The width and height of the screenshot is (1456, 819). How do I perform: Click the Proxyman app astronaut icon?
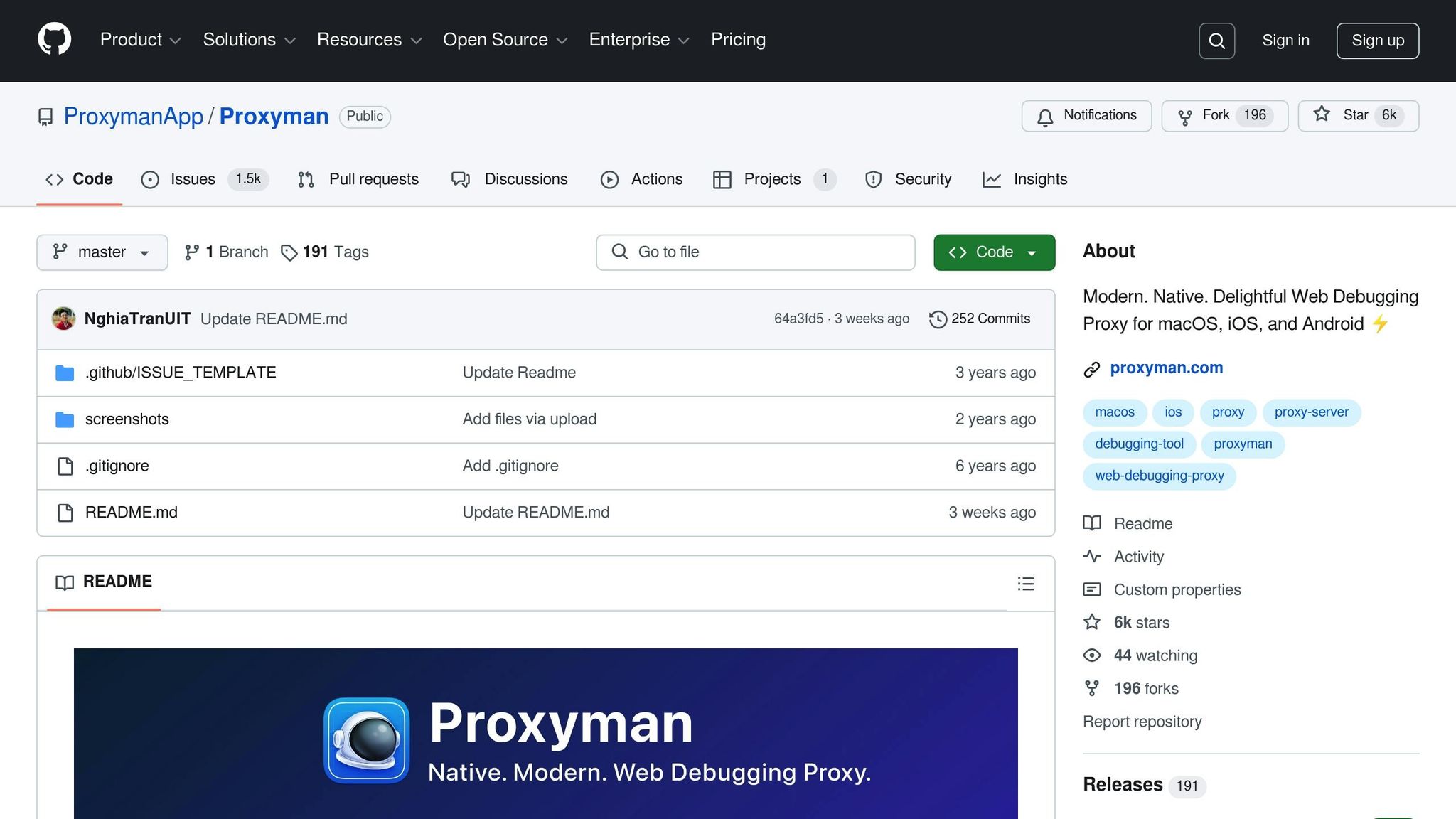pyautogui.click(x=366, y=740)
